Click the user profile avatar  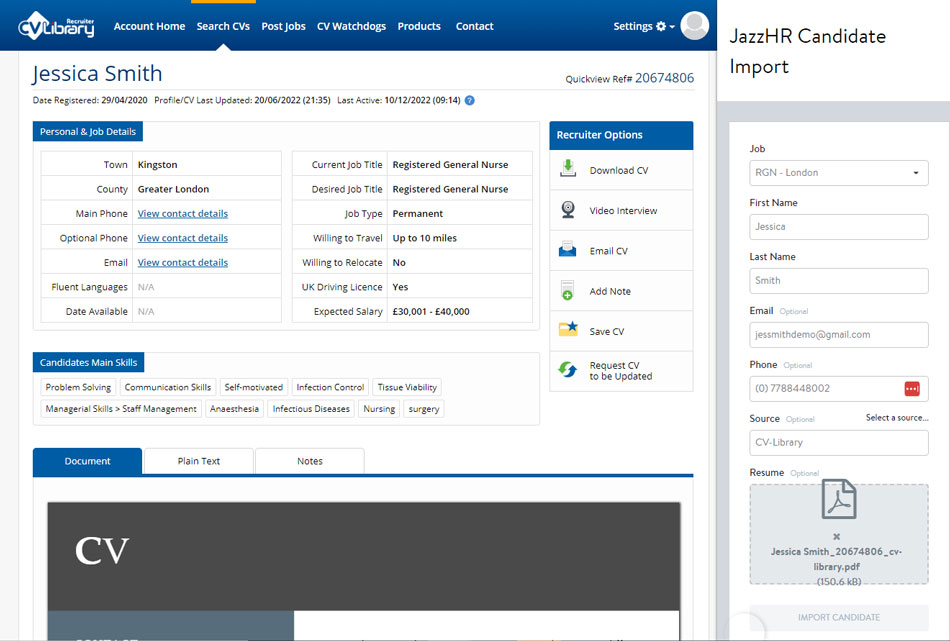tap(694, 26)
